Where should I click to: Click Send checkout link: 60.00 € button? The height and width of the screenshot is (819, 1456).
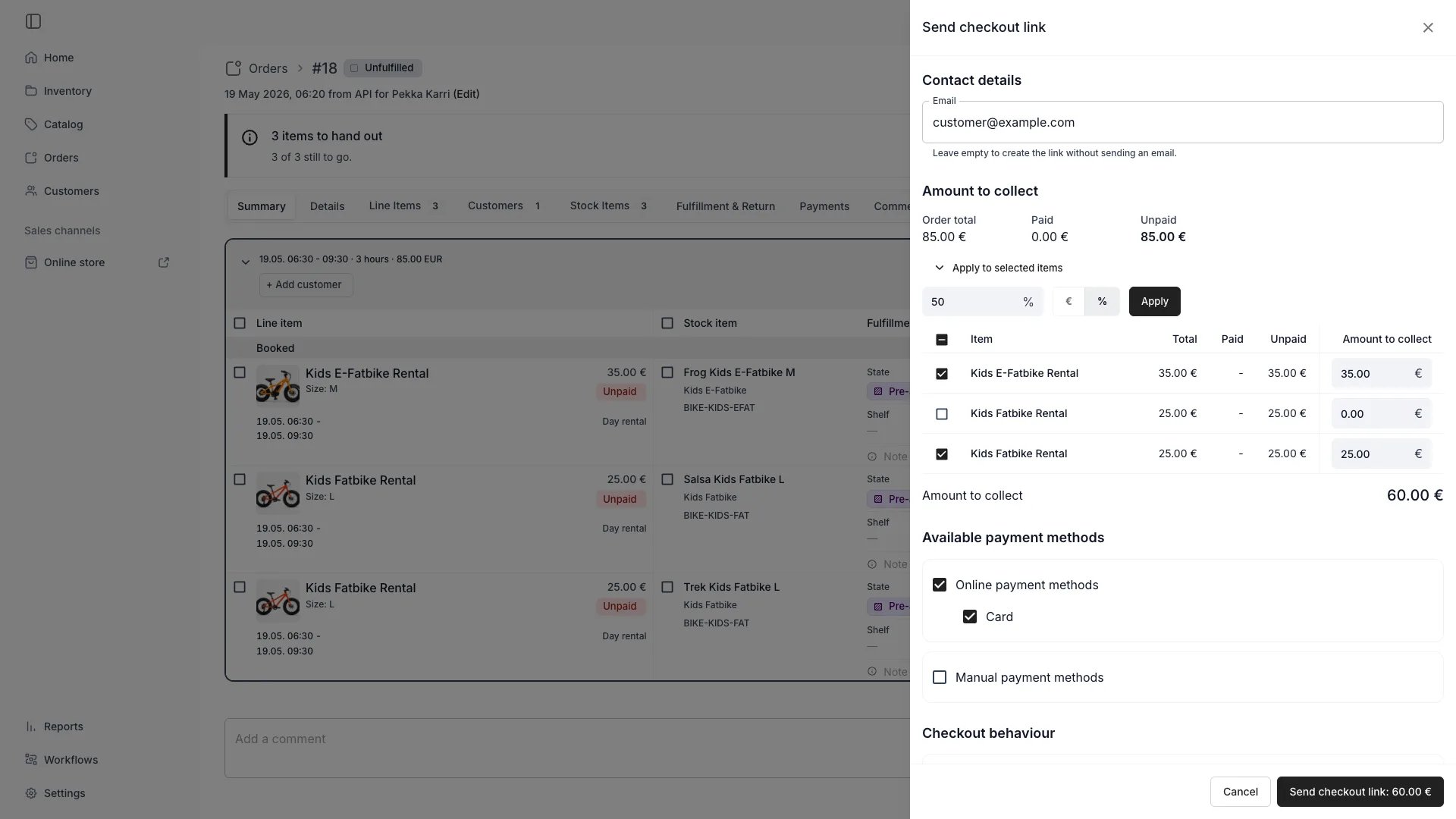tap(1360, 792)
